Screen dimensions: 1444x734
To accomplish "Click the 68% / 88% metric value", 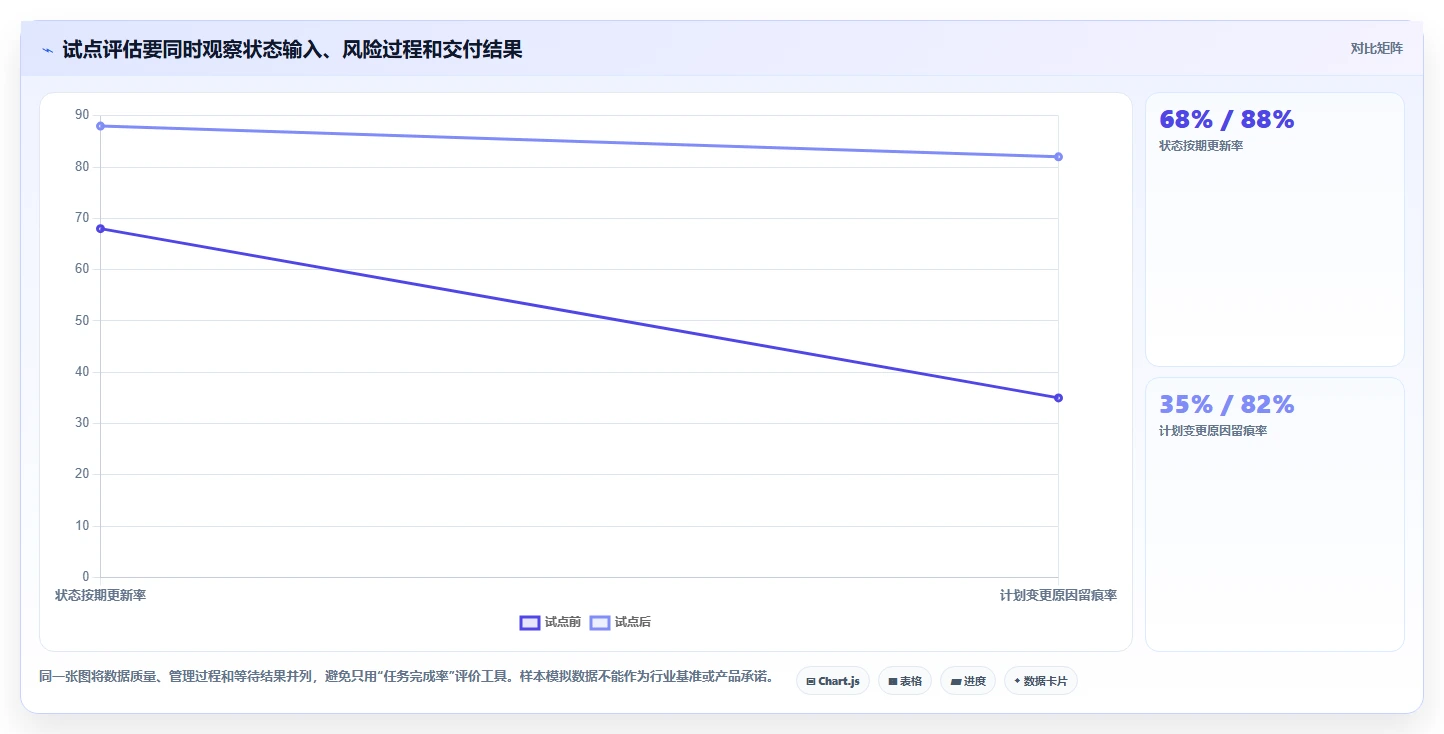I will (1226, 120).
